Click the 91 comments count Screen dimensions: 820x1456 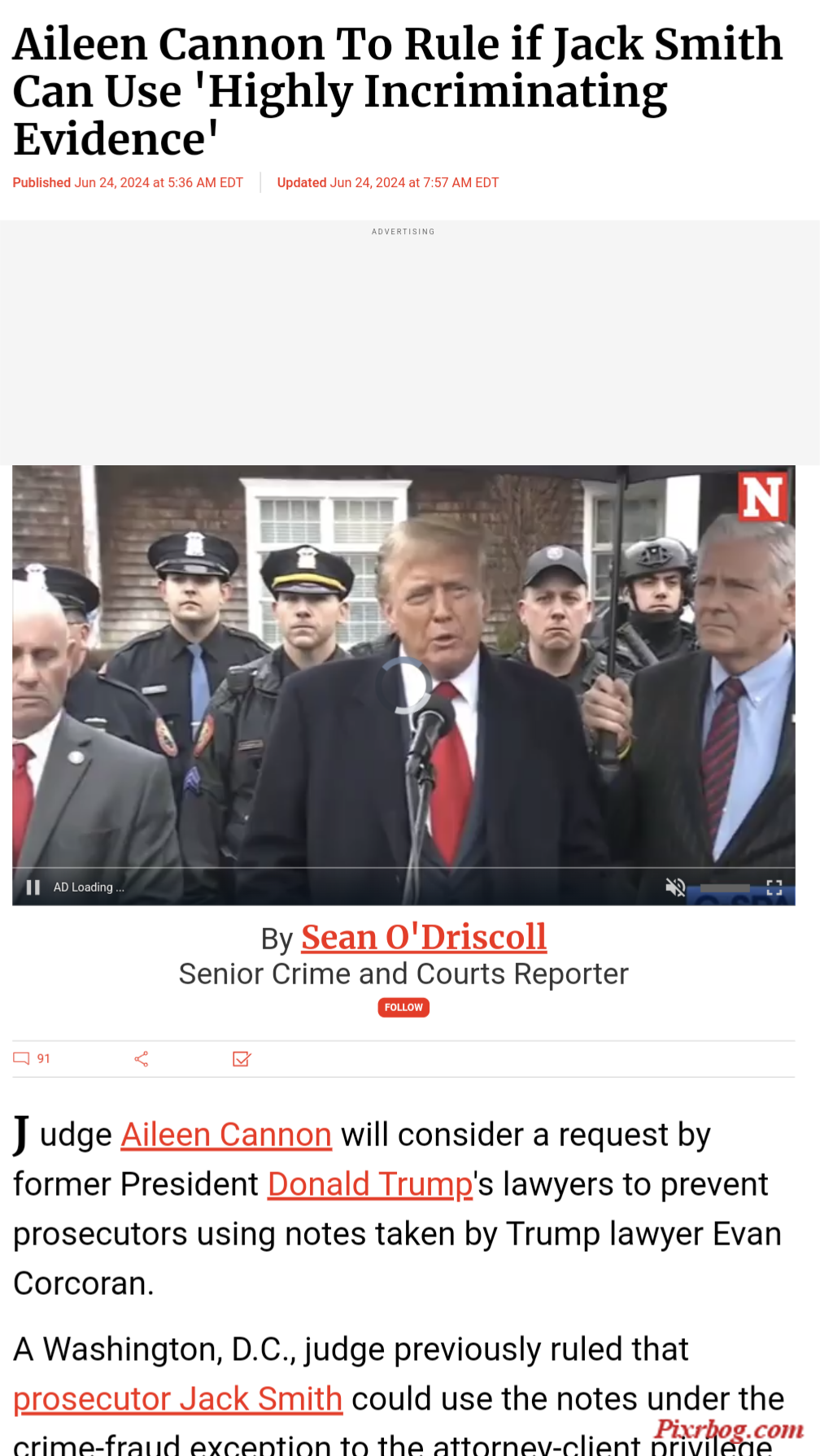(x=44, y=1058)
